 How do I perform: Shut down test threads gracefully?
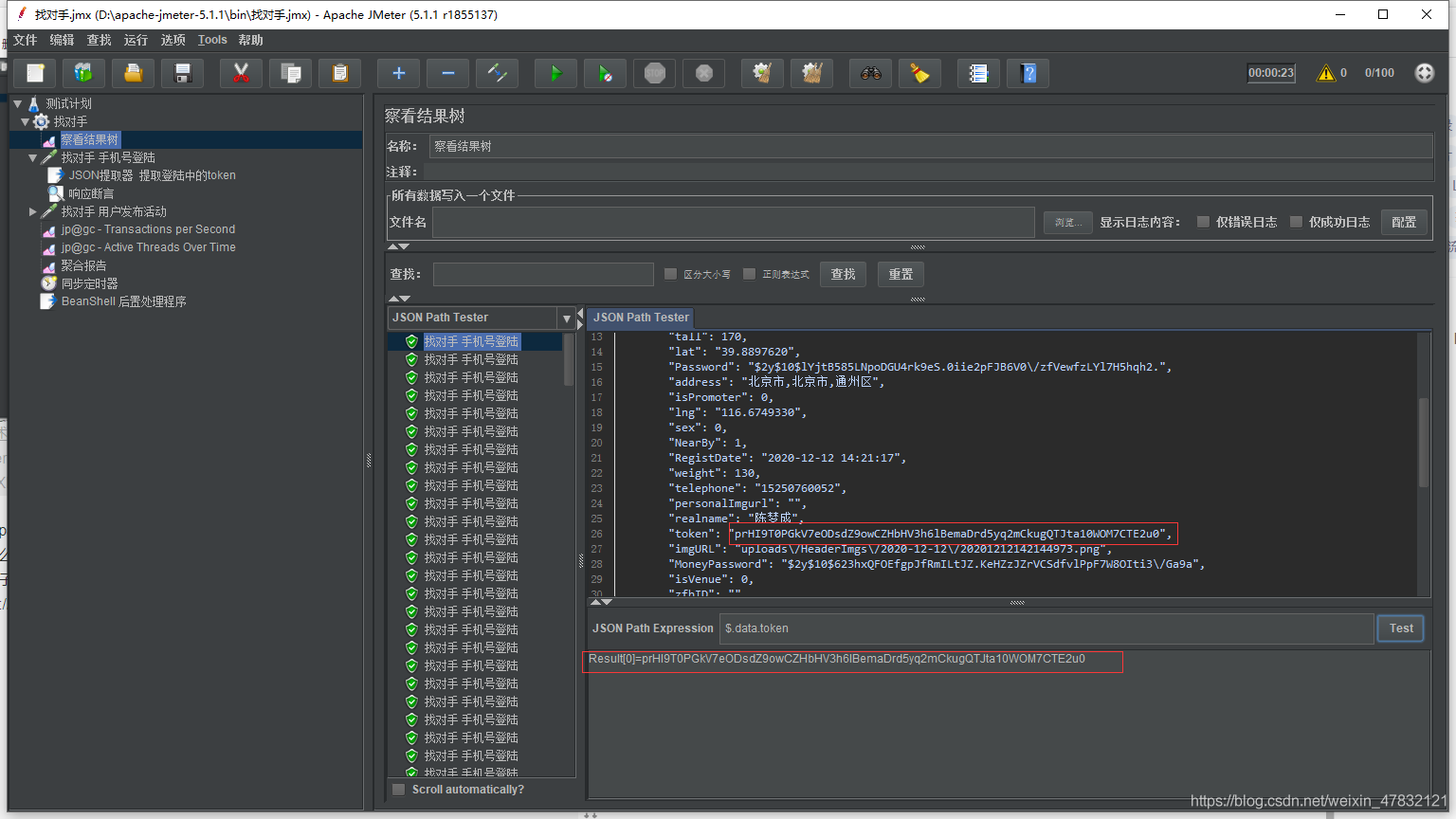click(704, 73)
